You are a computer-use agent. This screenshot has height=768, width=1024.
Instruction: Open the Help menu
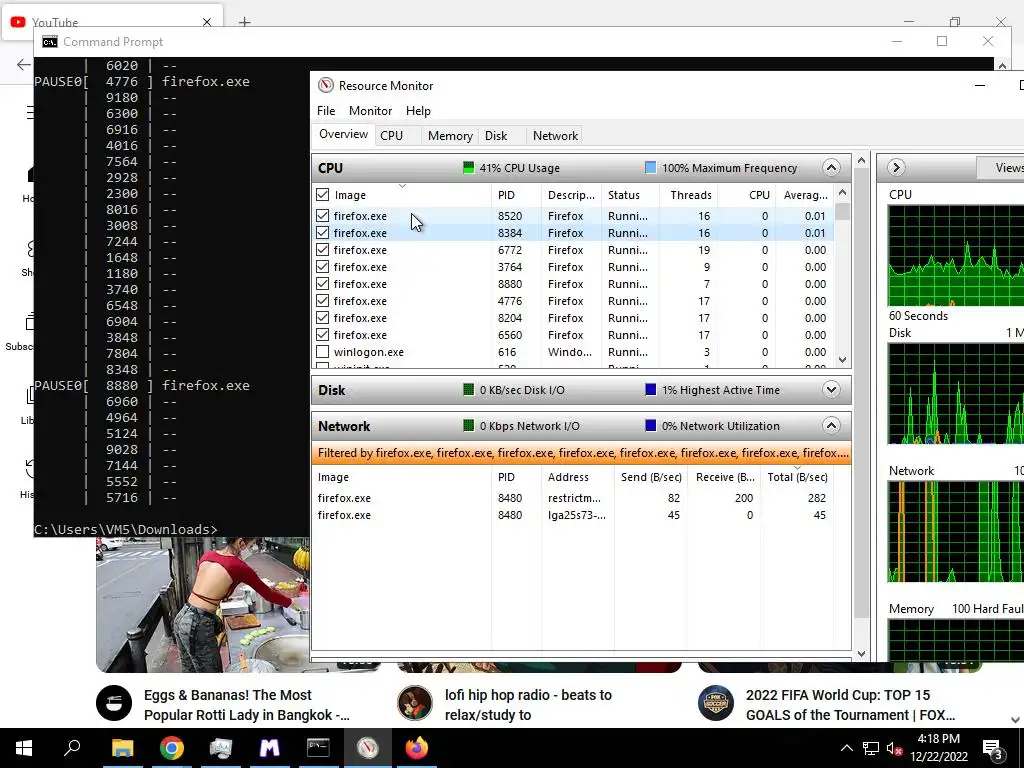click(418, 111)
